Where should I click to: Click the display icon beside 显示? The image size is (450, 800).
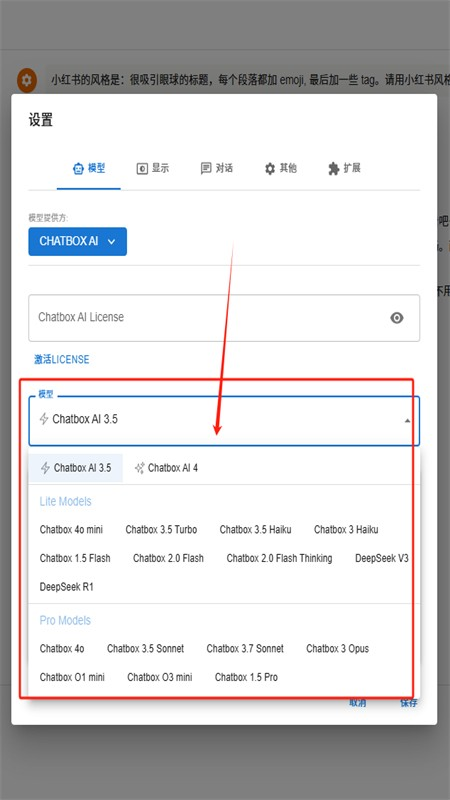(x=142, y=168)
